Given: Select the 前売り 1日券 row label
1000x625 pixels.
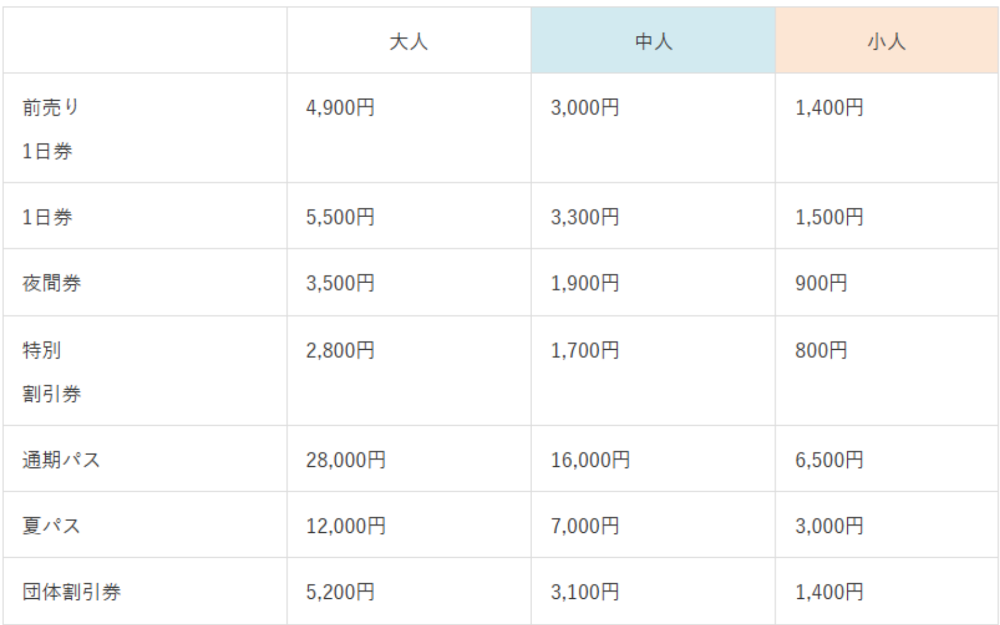Looking at the screenshot, I should point(50,129).
